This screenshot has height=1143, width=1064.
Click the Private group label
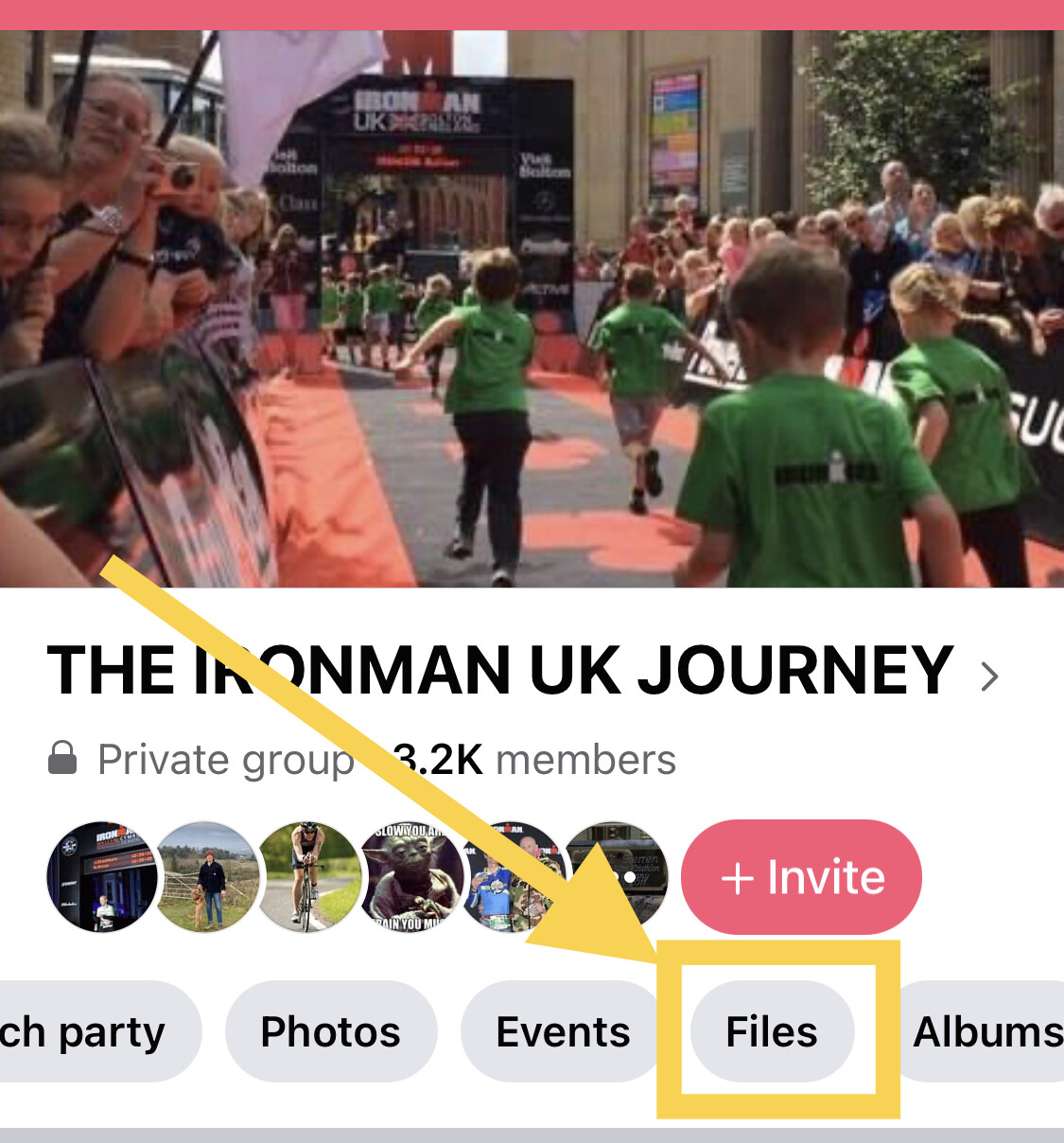[225, 760]
